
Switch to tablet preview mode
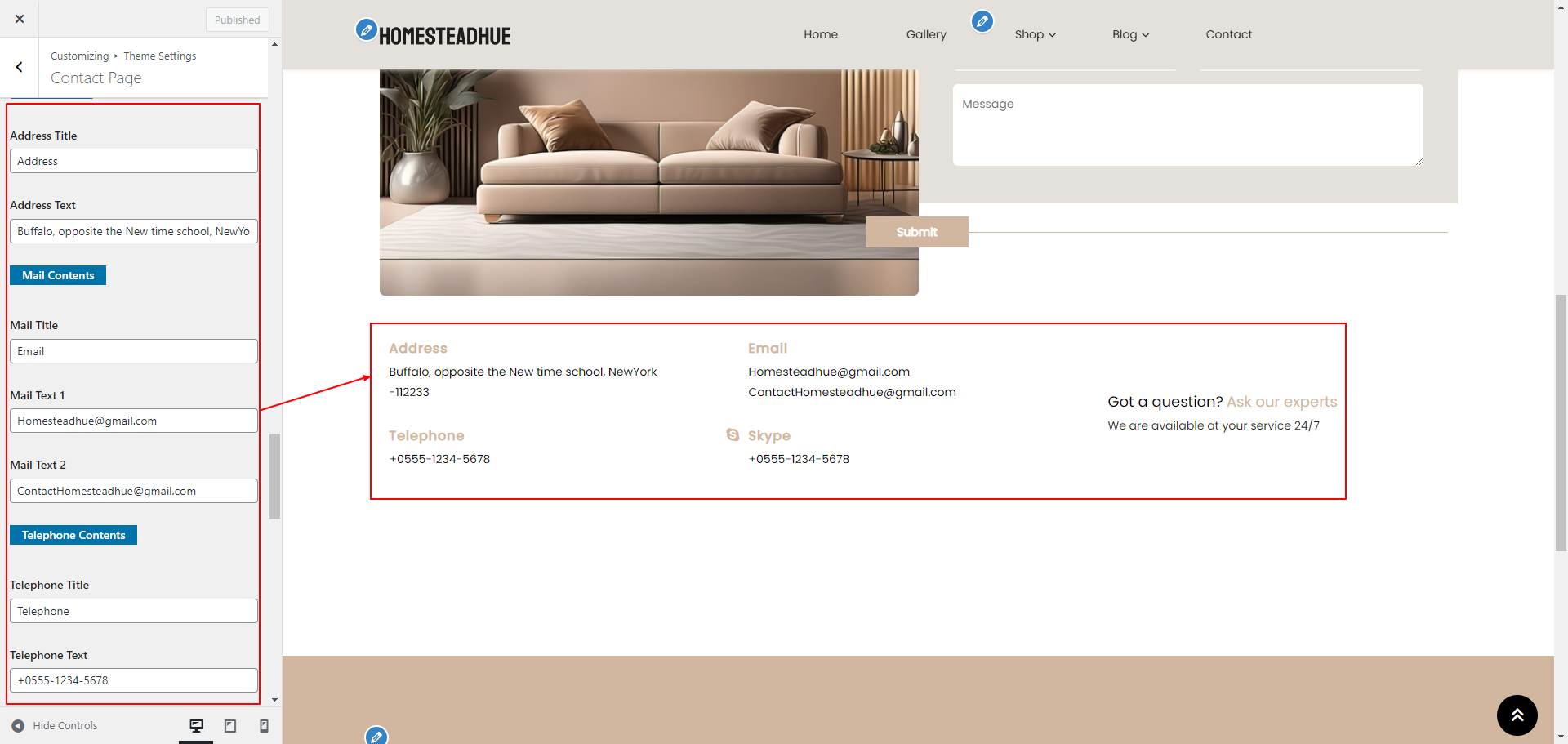click(230, 726)
